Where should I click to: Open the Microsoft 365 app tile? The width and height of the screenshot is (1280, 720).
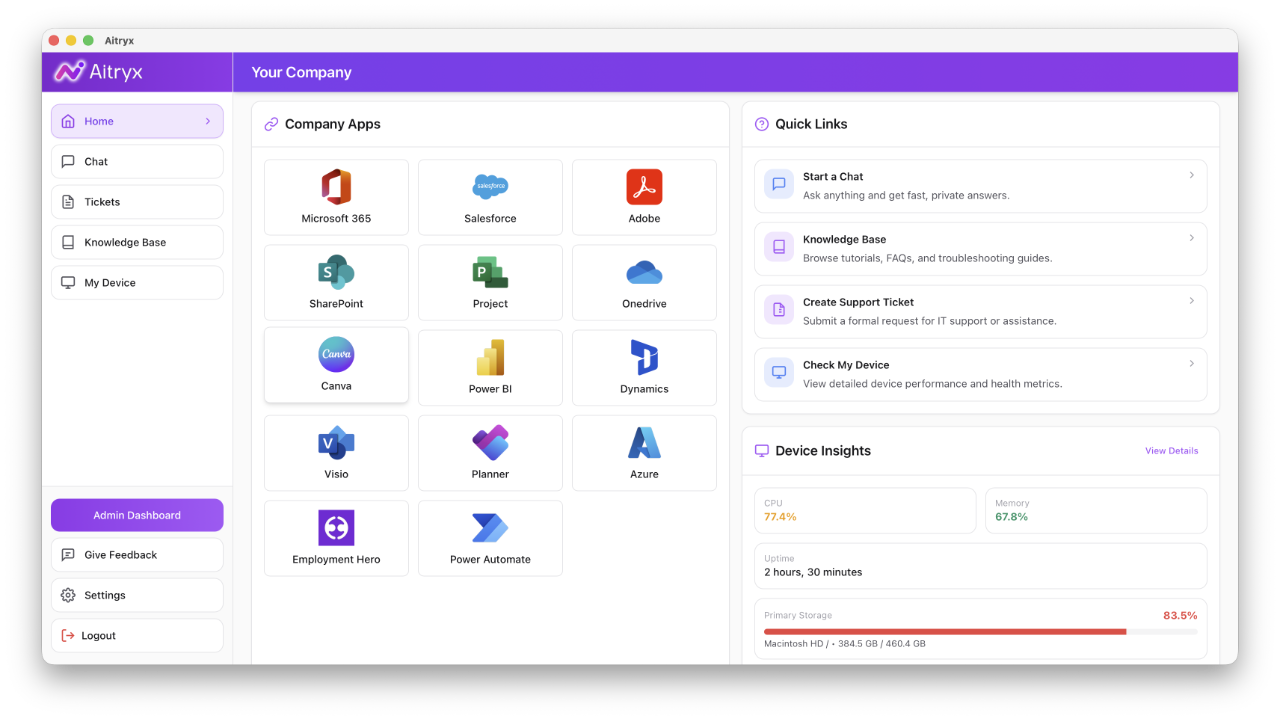coord(336,197)
